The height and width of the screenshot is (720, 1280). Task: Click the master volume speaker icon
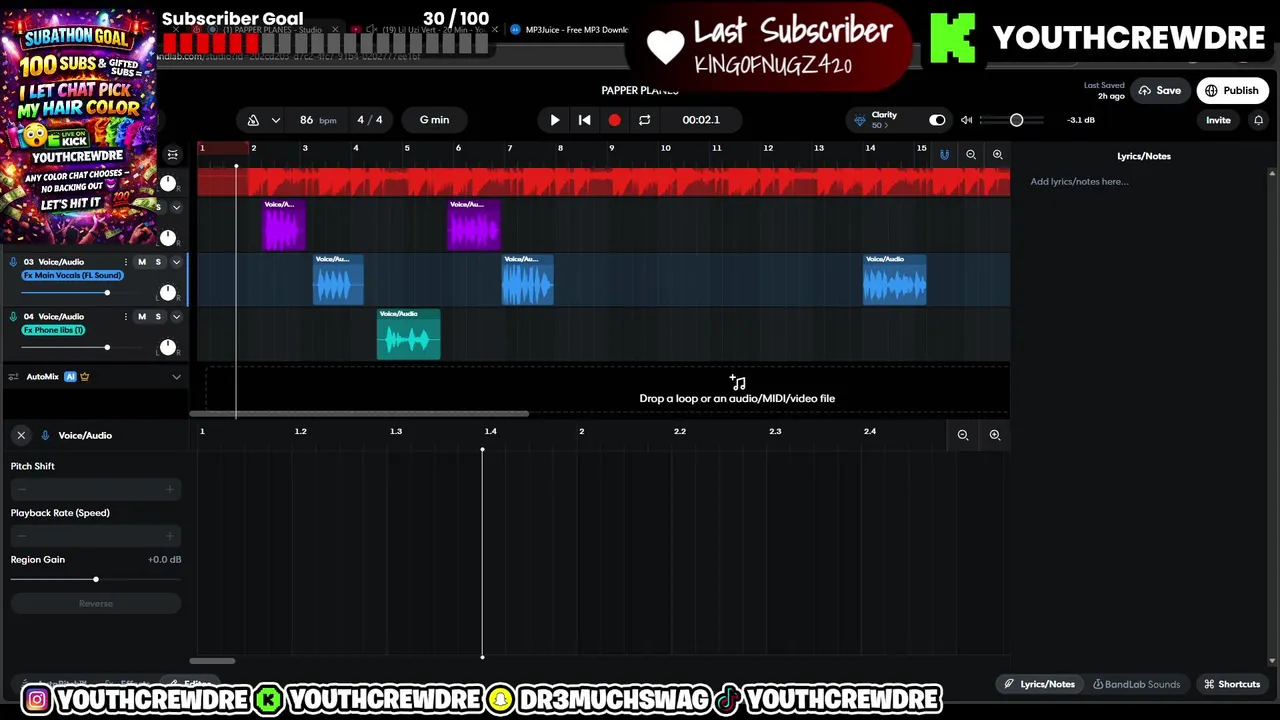click(x=966, y=120)
